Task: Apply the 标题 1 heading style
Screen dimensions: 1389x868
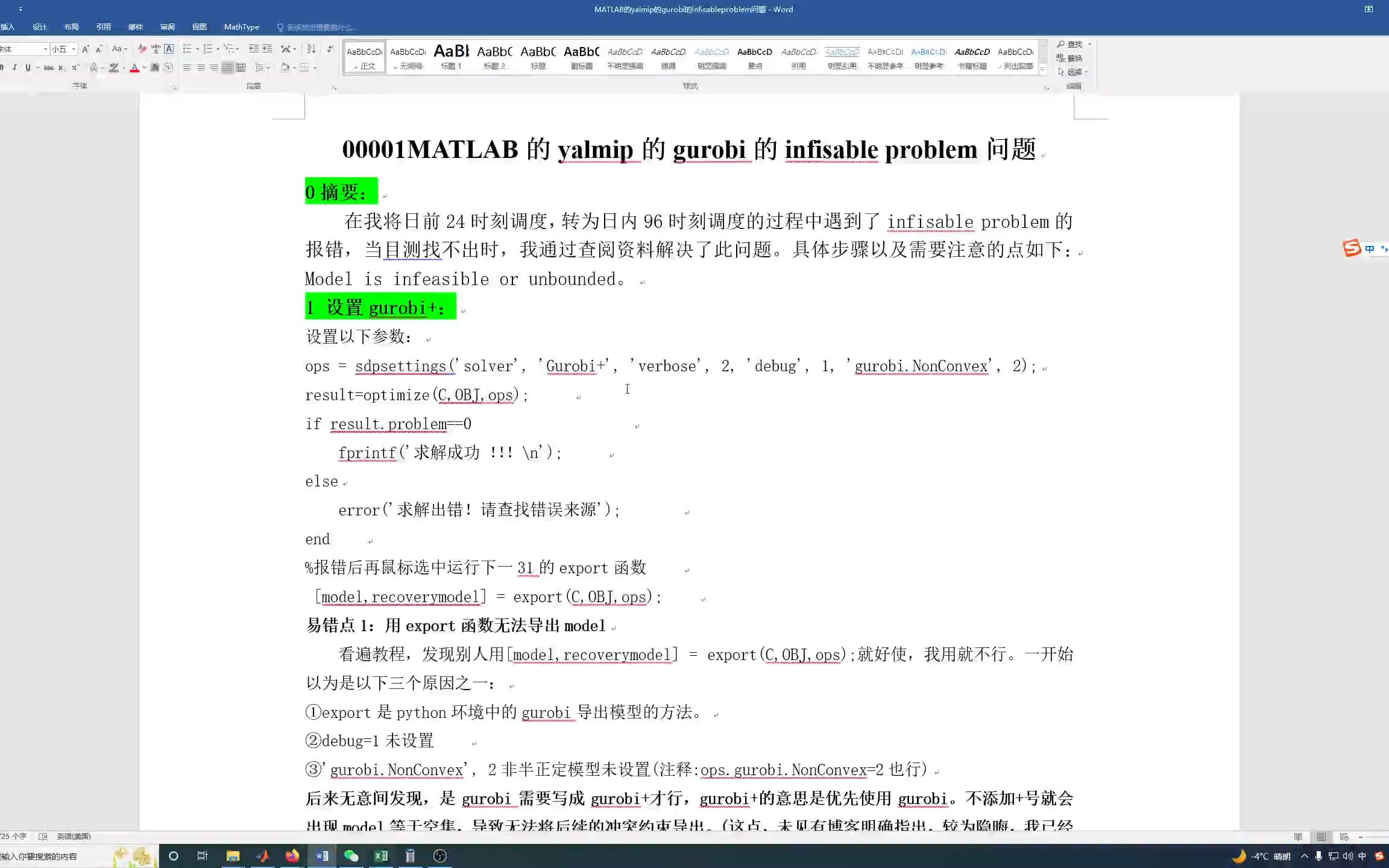Action: pos(451,57)
